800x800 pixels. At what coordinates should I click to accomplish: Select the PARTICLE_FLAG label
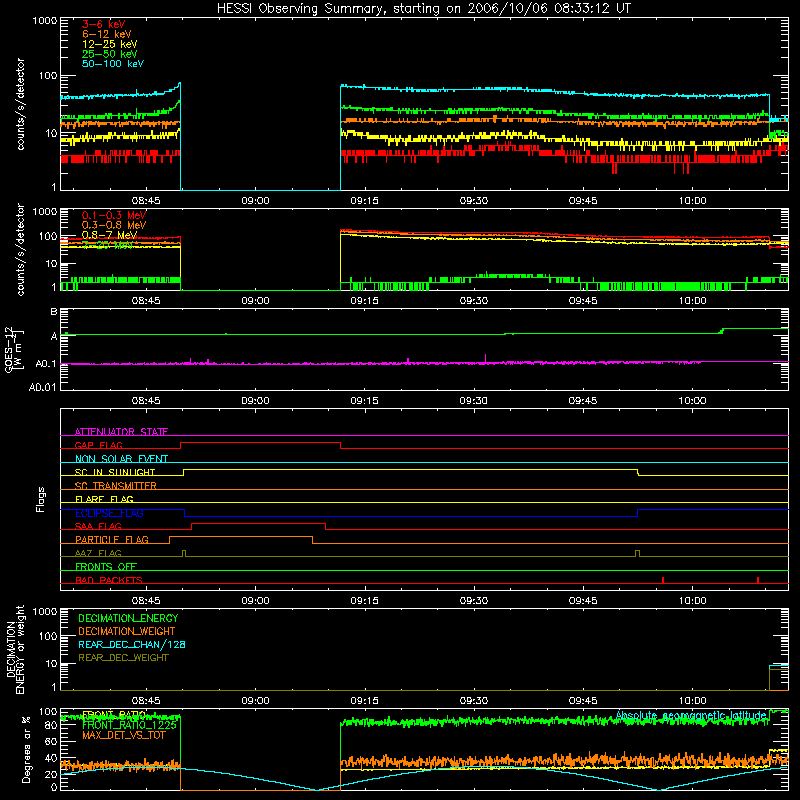112,539
